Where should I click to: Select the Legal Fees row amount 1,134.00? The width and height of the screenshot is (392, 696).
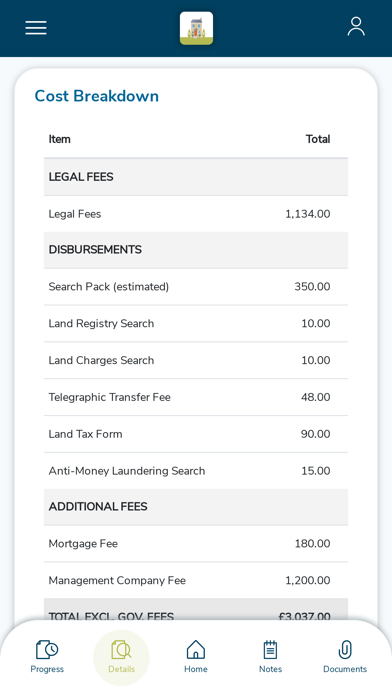(308, 214)
